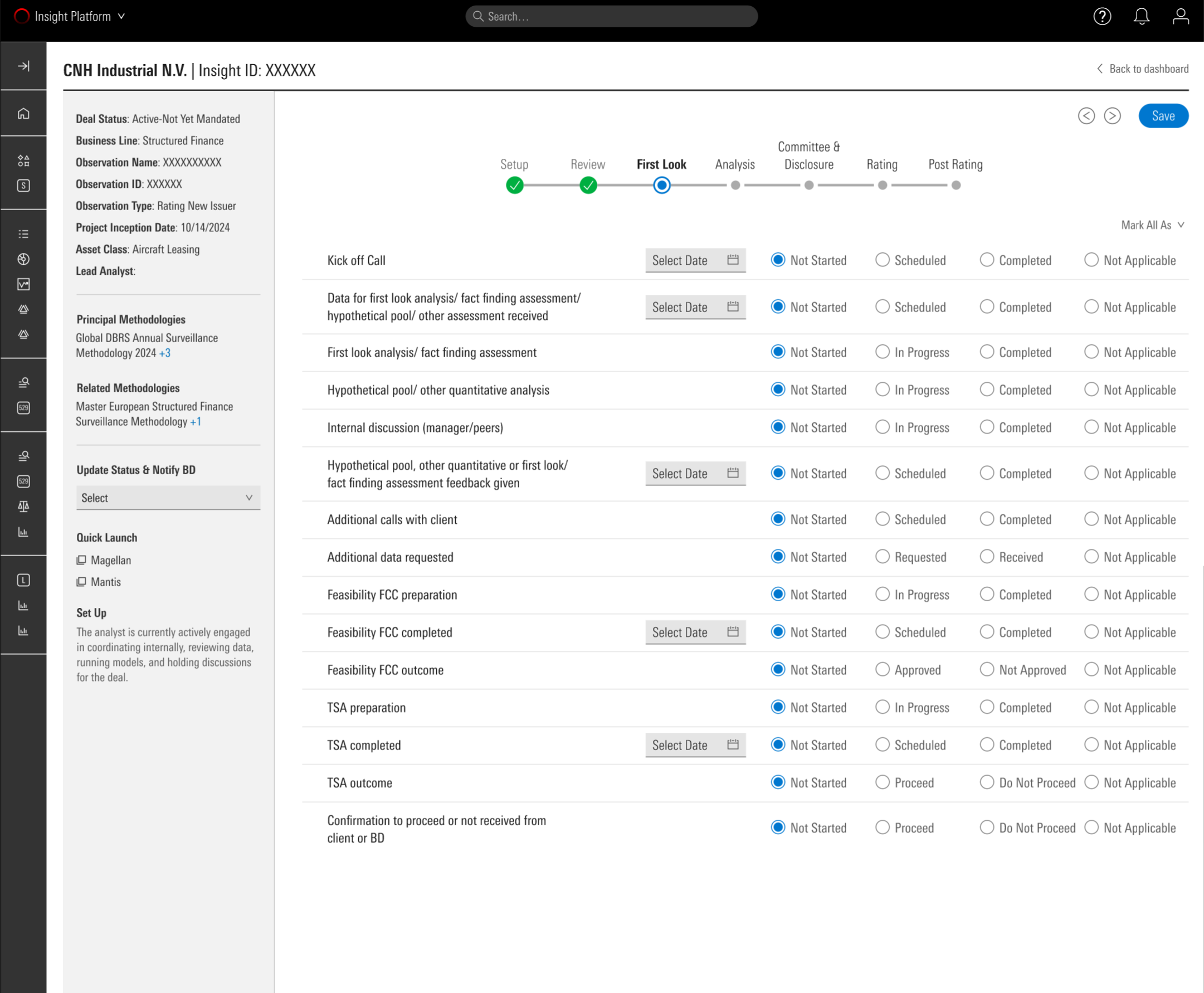Open the user profile icon
The width and height of the screenshot is (1204, 993).
(x=1181, y=17)
